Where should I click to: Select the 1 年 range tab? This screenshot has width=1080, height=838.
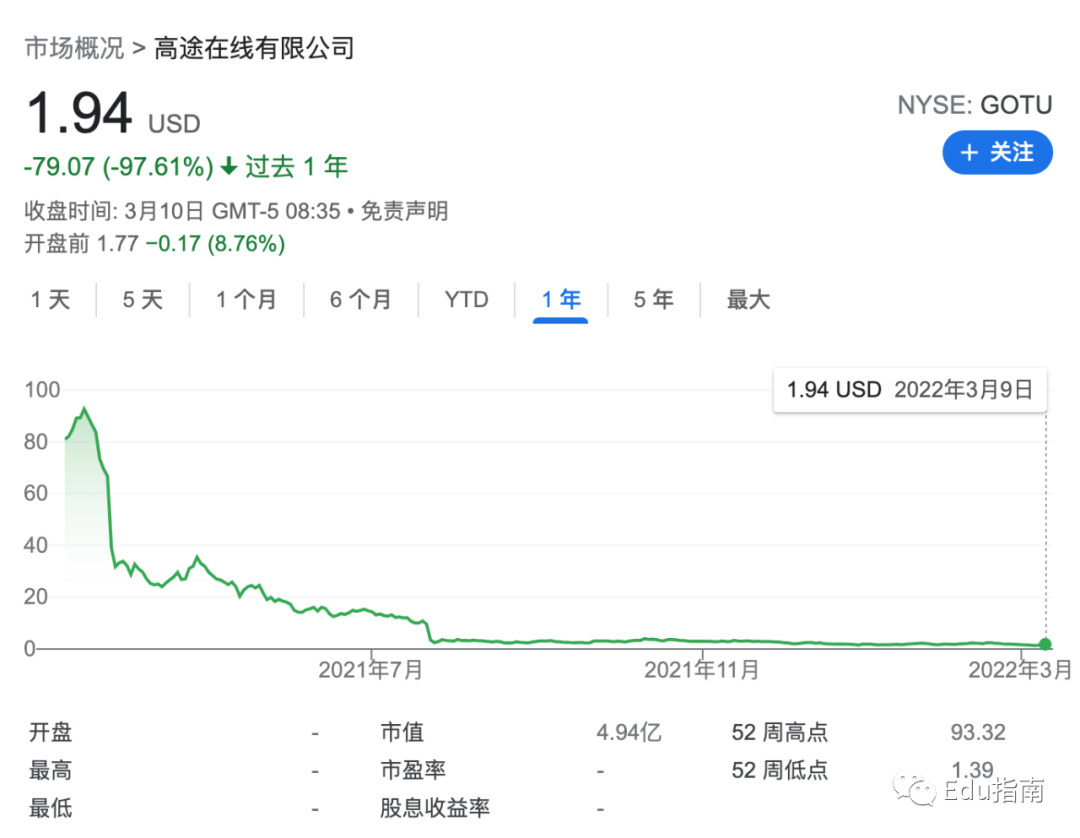[561, 300]
